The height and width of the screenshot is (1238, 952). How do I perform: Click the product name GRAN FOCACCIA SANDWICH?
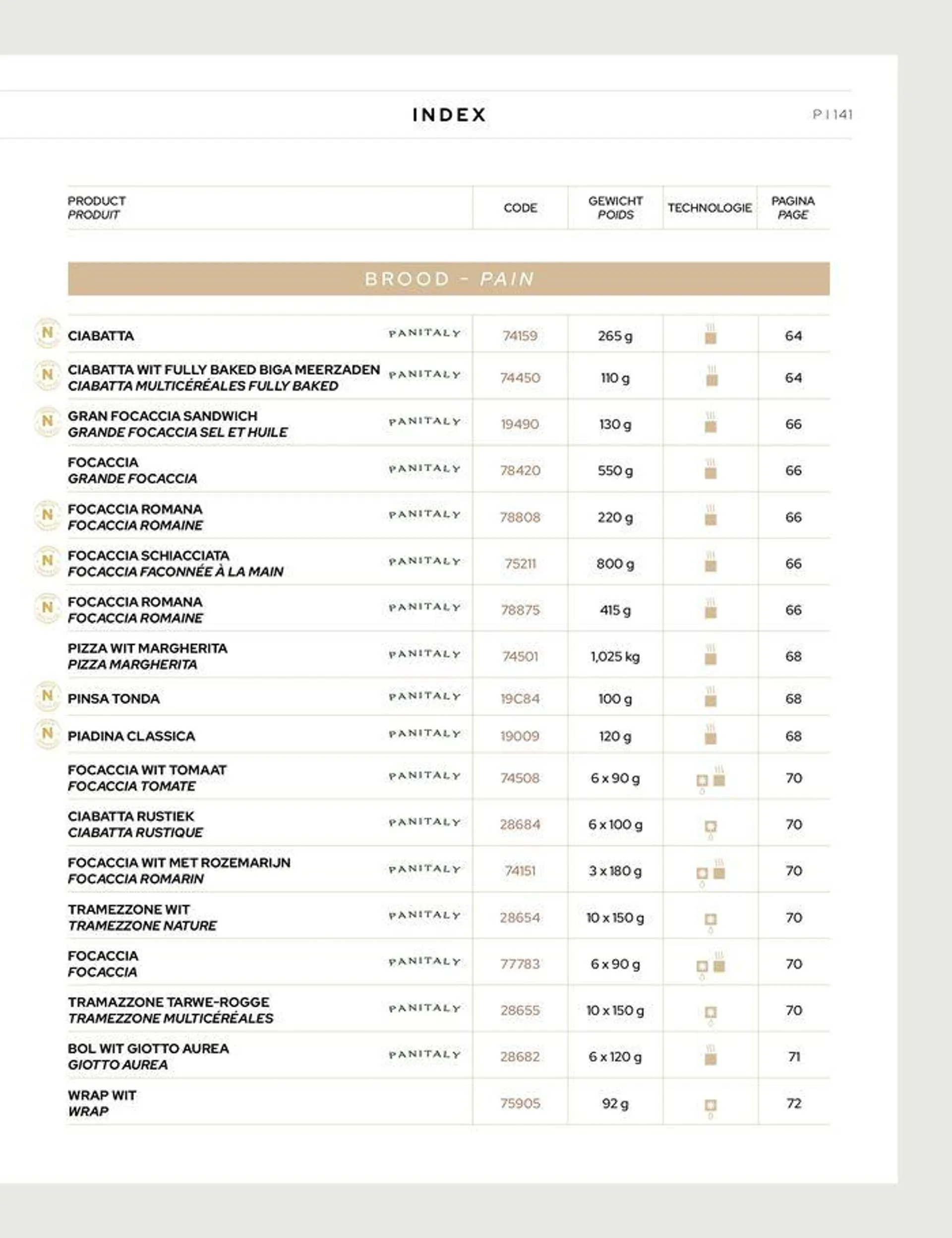[163, 416]
